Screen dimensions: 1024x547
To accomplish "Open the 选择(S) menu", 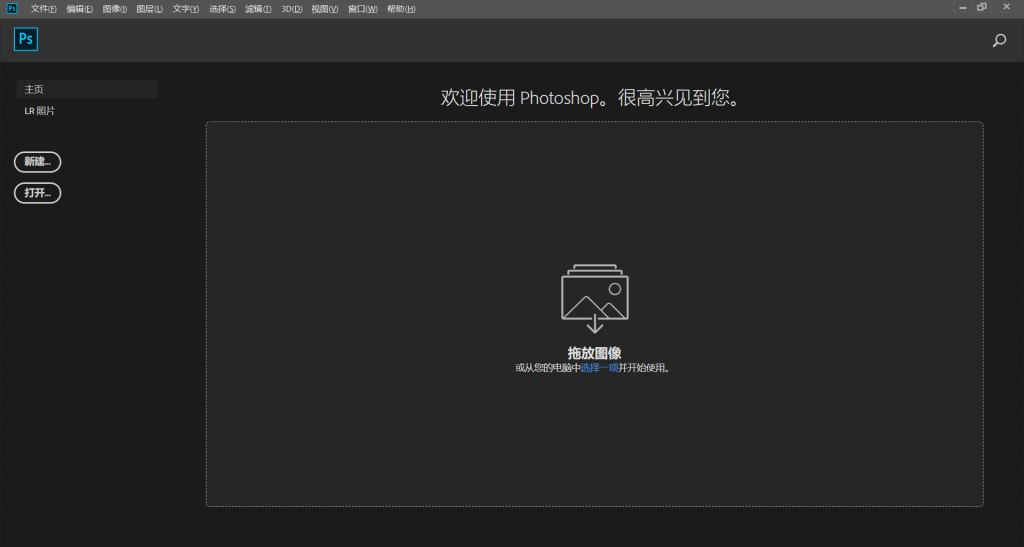I will 222,9.
